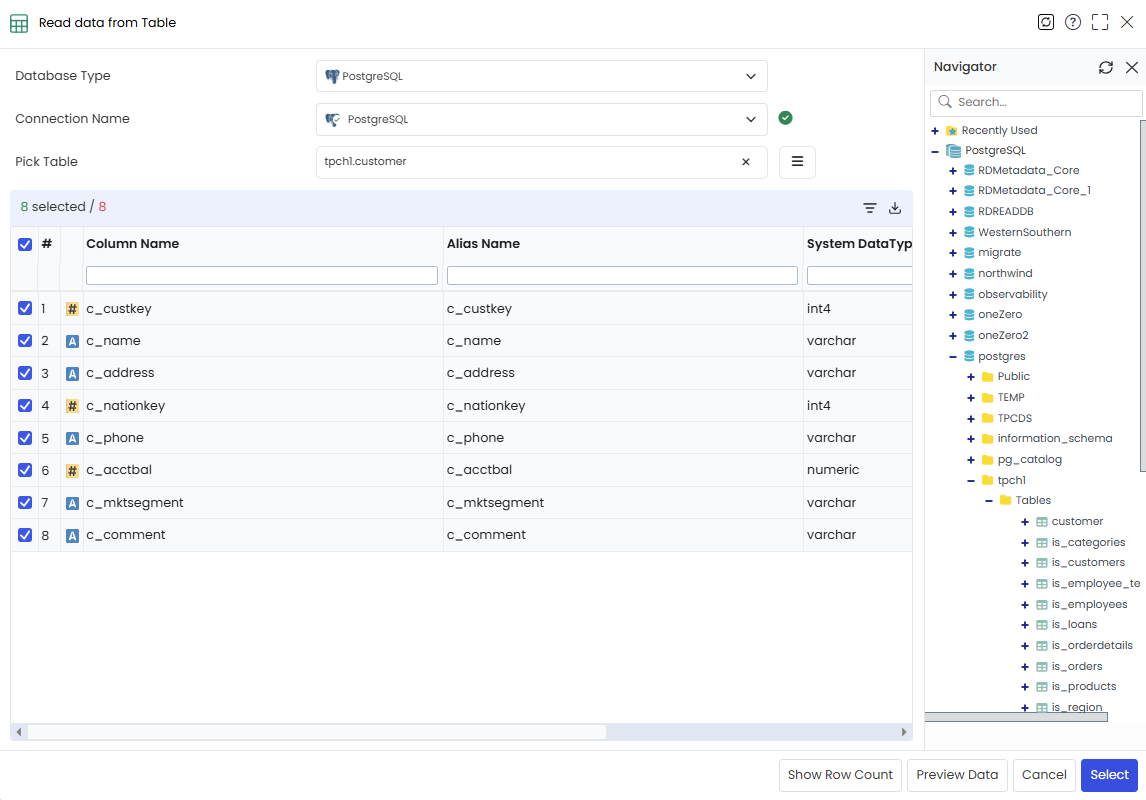Open the column filter icon
The width and height of the screenshot is (1146, 800).
coord(870,207)
